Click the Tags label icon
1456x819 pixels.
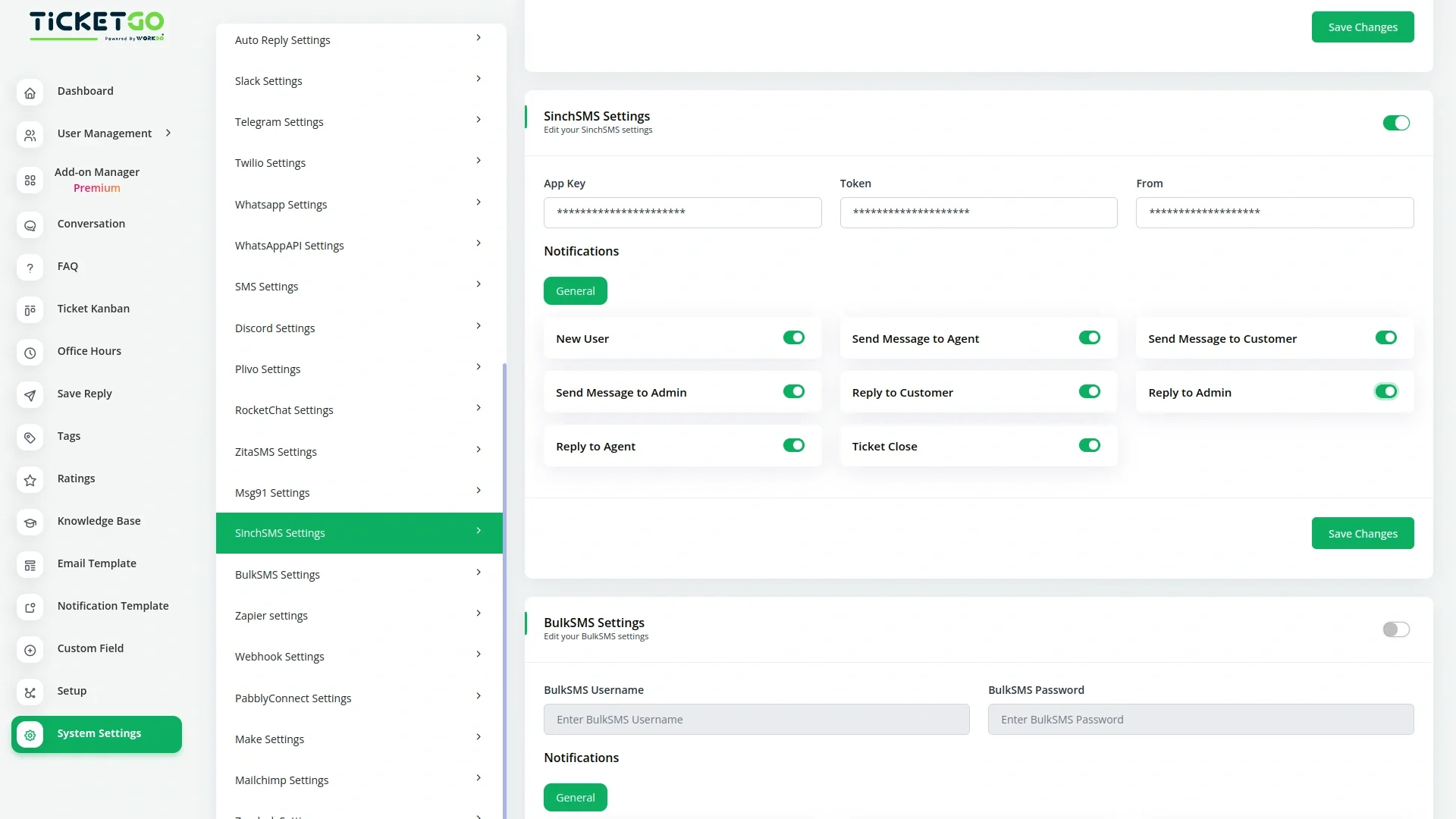[30, 438]
